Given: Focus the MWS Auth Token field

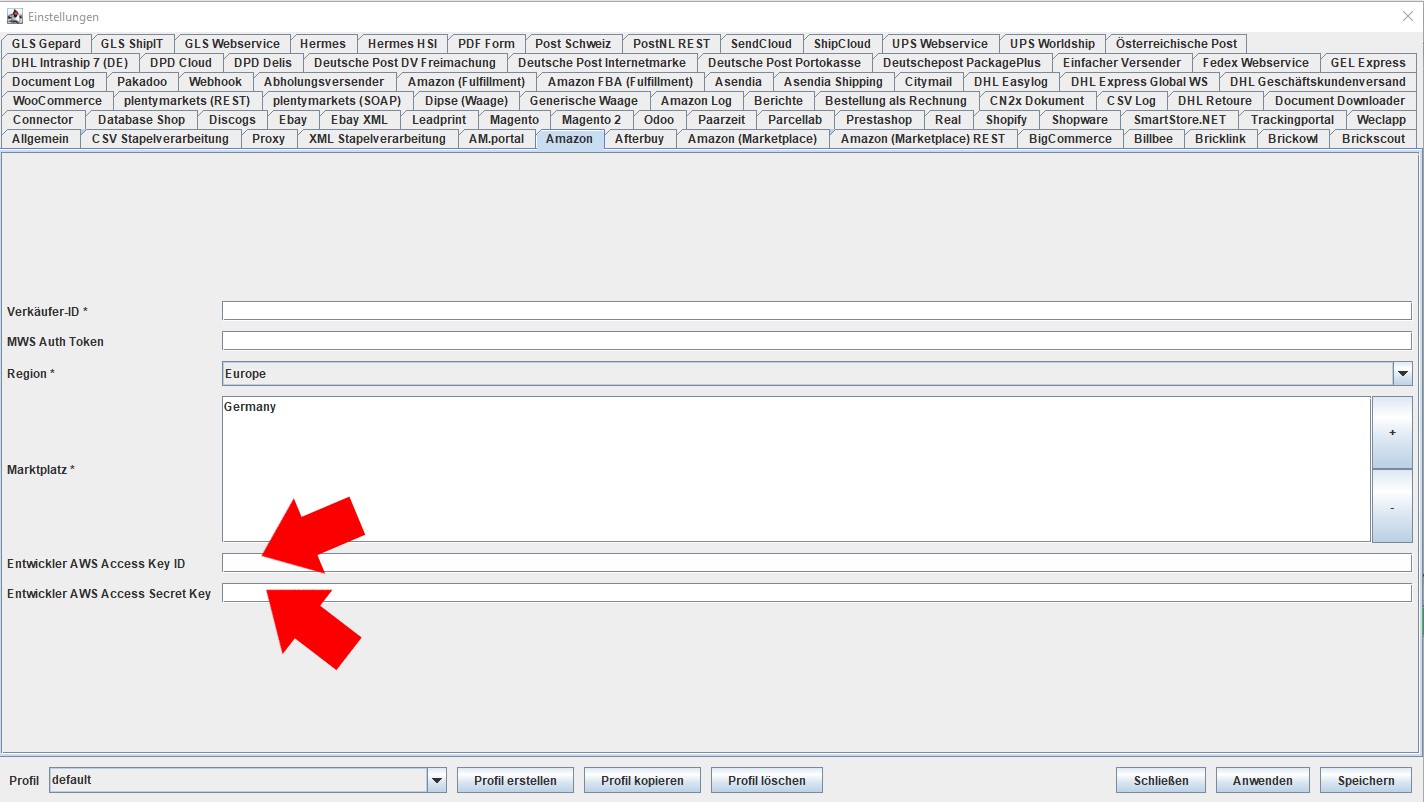Looking at the screenshot, I should (x=816, y=341).
